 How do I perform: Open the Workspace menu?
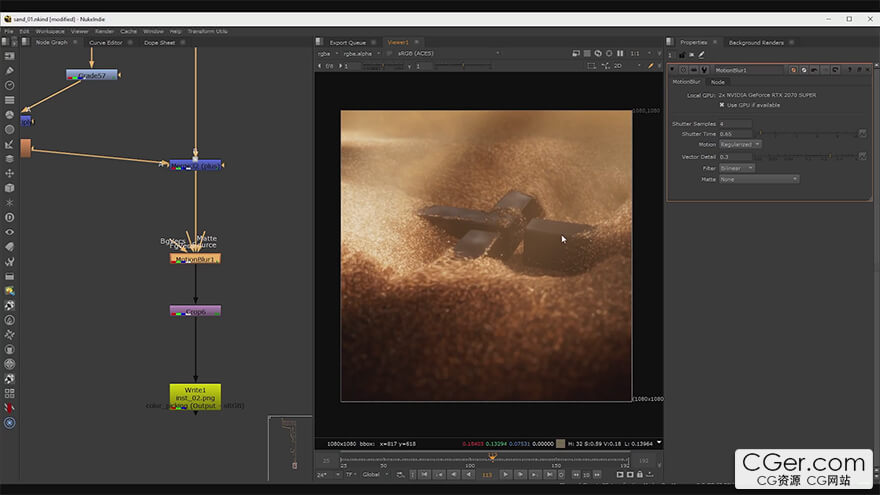(51, 31)
